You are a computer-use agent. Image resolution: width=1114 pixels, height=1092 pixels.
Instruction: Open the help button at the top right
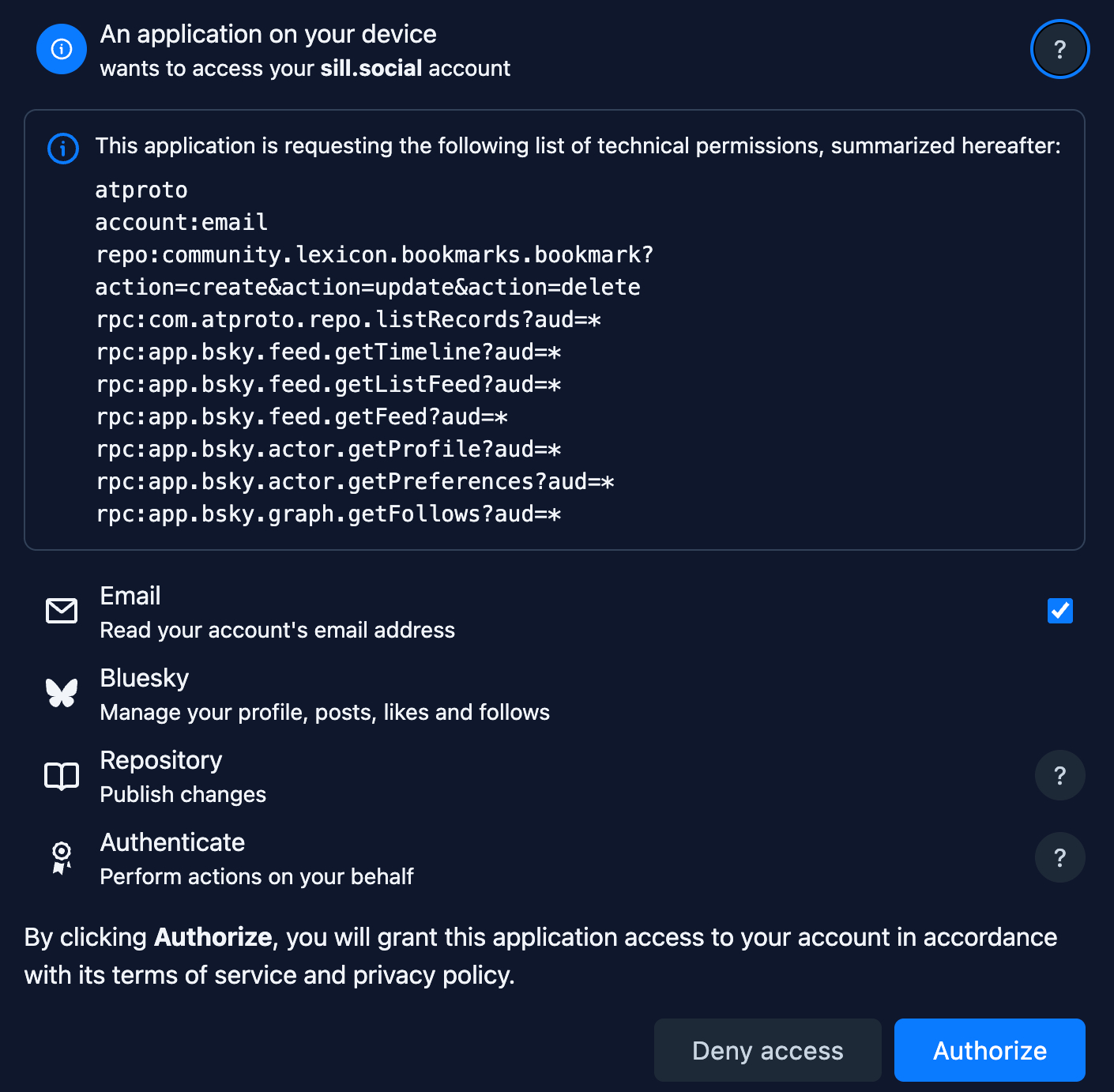point(1059,49)
